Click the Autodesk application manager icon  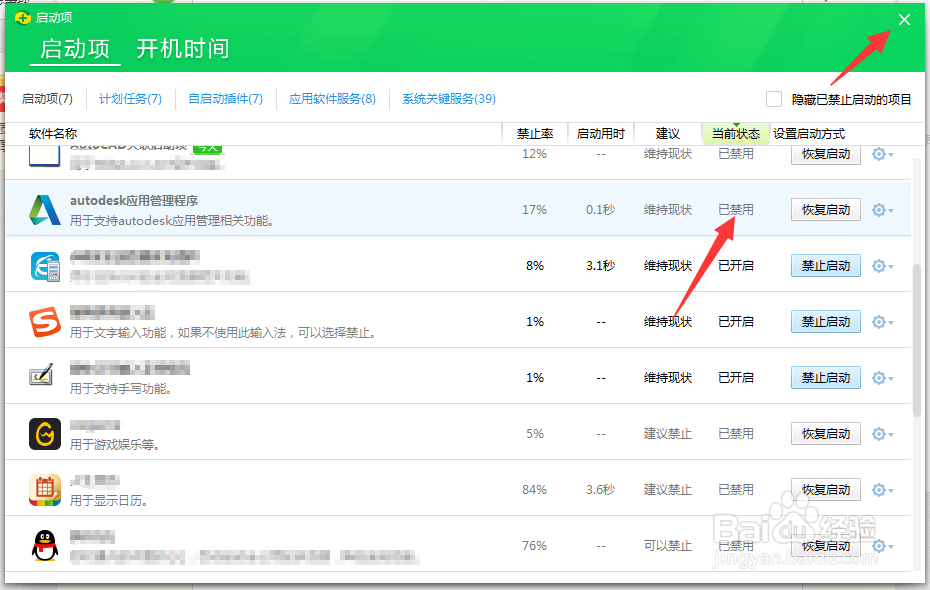tap(44, 210)
